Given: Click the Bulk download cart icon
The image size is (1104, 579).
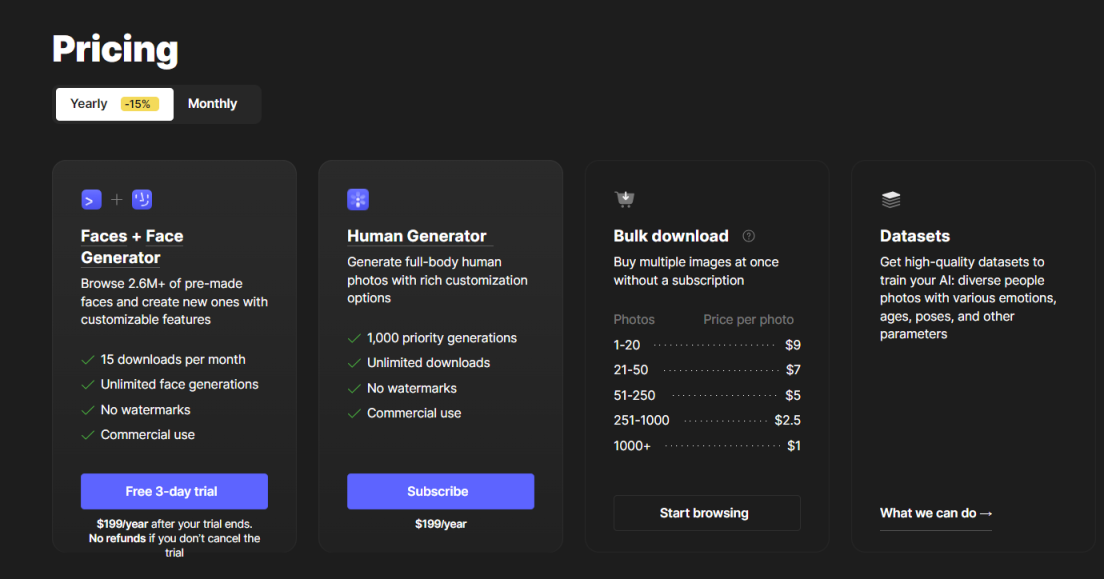Looking at the screenshot, I should pyautogui.click(x=625, y=199).
